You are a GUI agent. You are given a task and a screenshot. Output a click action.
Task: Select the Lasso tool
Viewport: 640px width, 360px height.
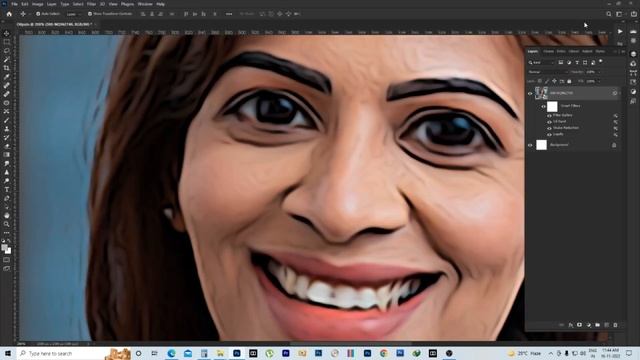click(7, 51)
